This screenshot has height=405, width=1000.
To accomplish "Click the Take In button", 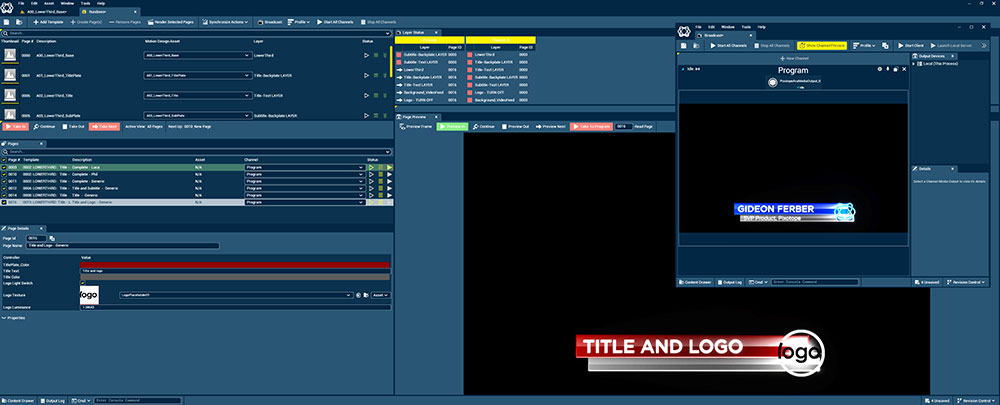I will click(x=17, y=127).
